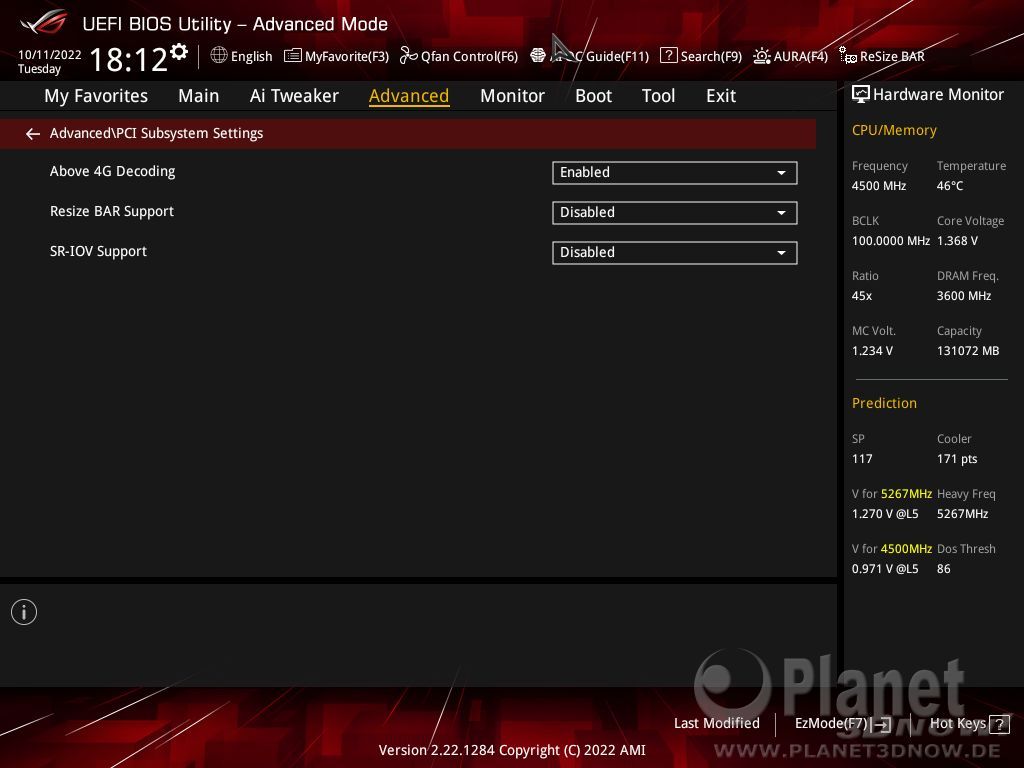Click the 1.234 V MC Volt value
Screen dimensions: 1024x768
click(x=872, y=351)
